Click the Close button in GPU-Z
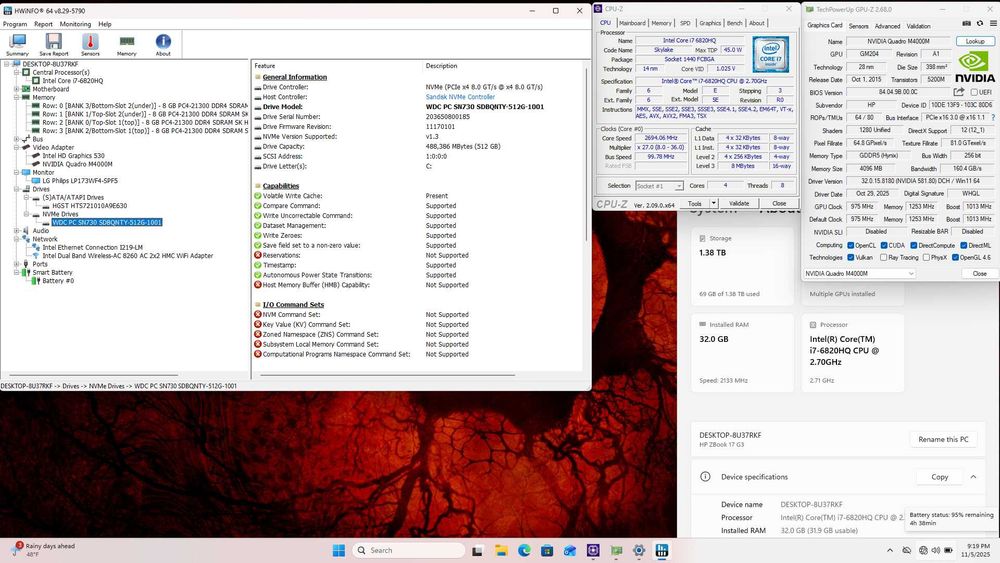The height and width of the screenshot is (563, 1000). click(x=979, y=274)
